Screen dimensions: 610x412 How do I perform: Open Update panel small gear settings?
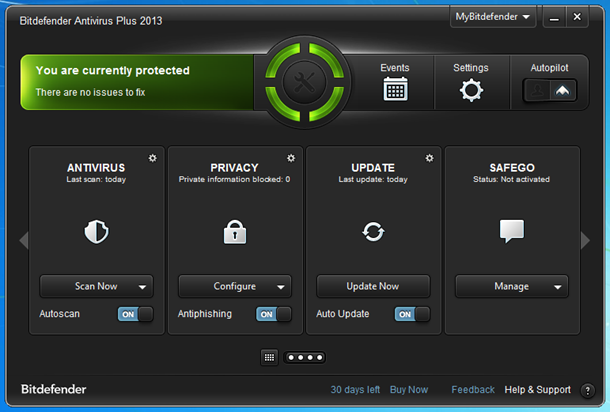point(429,158)
